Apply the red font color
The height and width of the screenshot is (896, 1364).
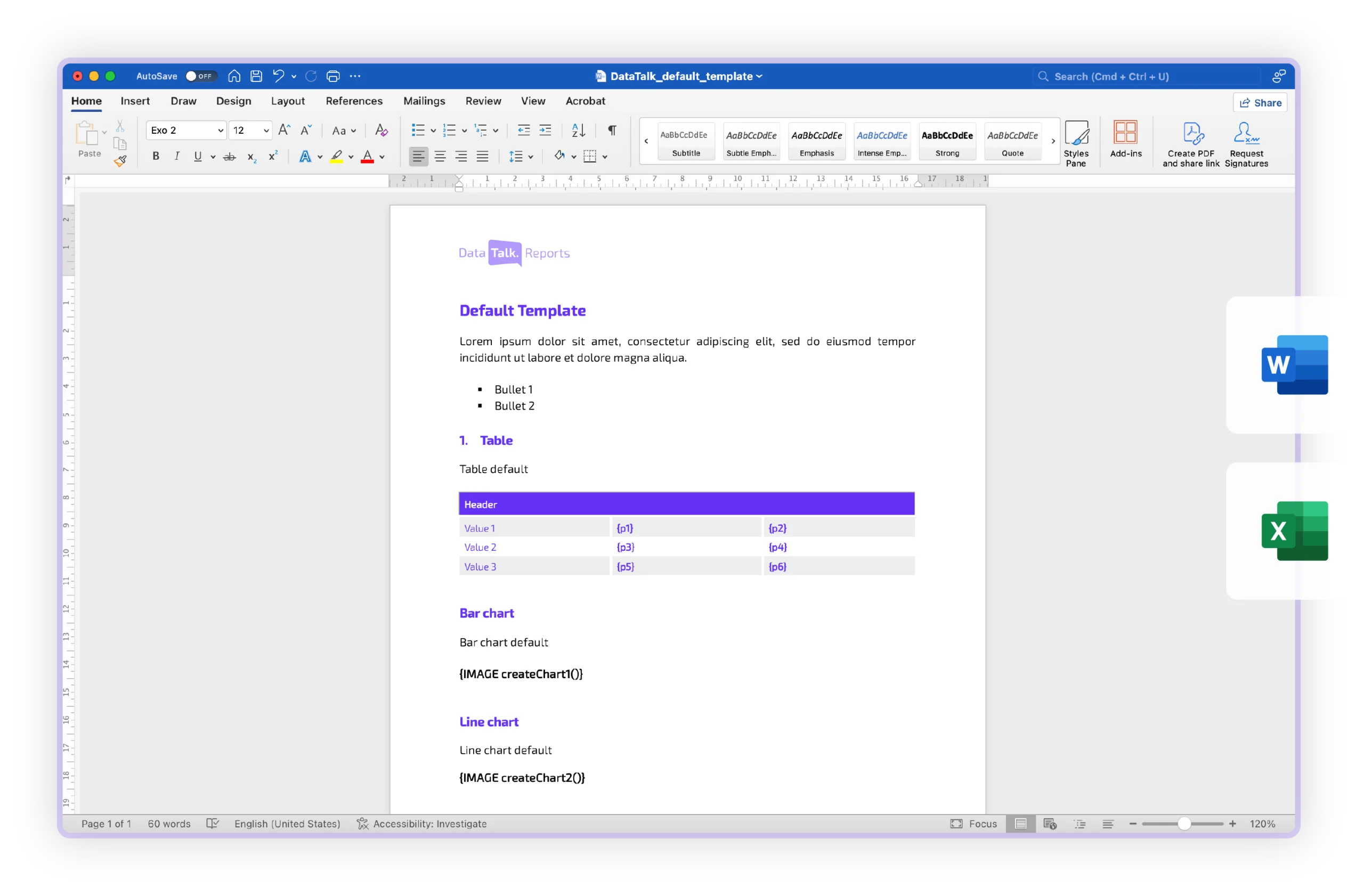[367, 157]
